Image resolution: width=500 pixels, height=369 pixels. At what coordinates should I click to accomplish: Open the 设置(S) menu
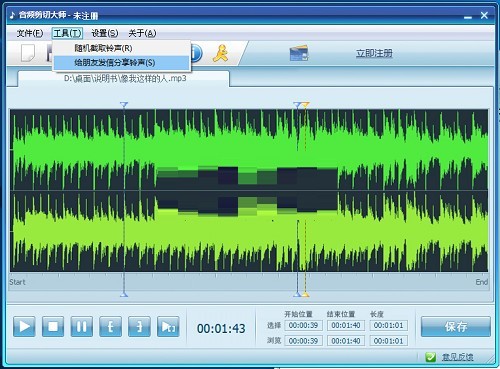[x=105, y=33]
